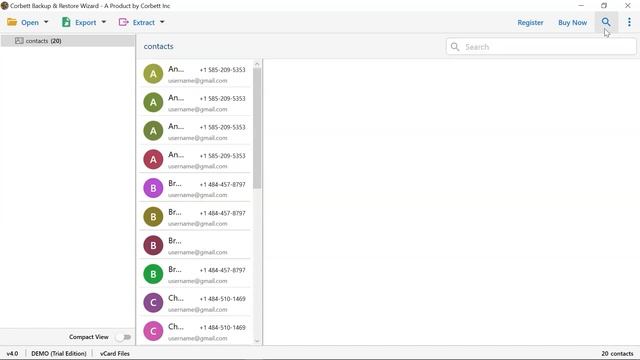Select the purple B avatar contact
Image resolution: width=640 pixels, height=360 pixels.
[x=153, y=188]
